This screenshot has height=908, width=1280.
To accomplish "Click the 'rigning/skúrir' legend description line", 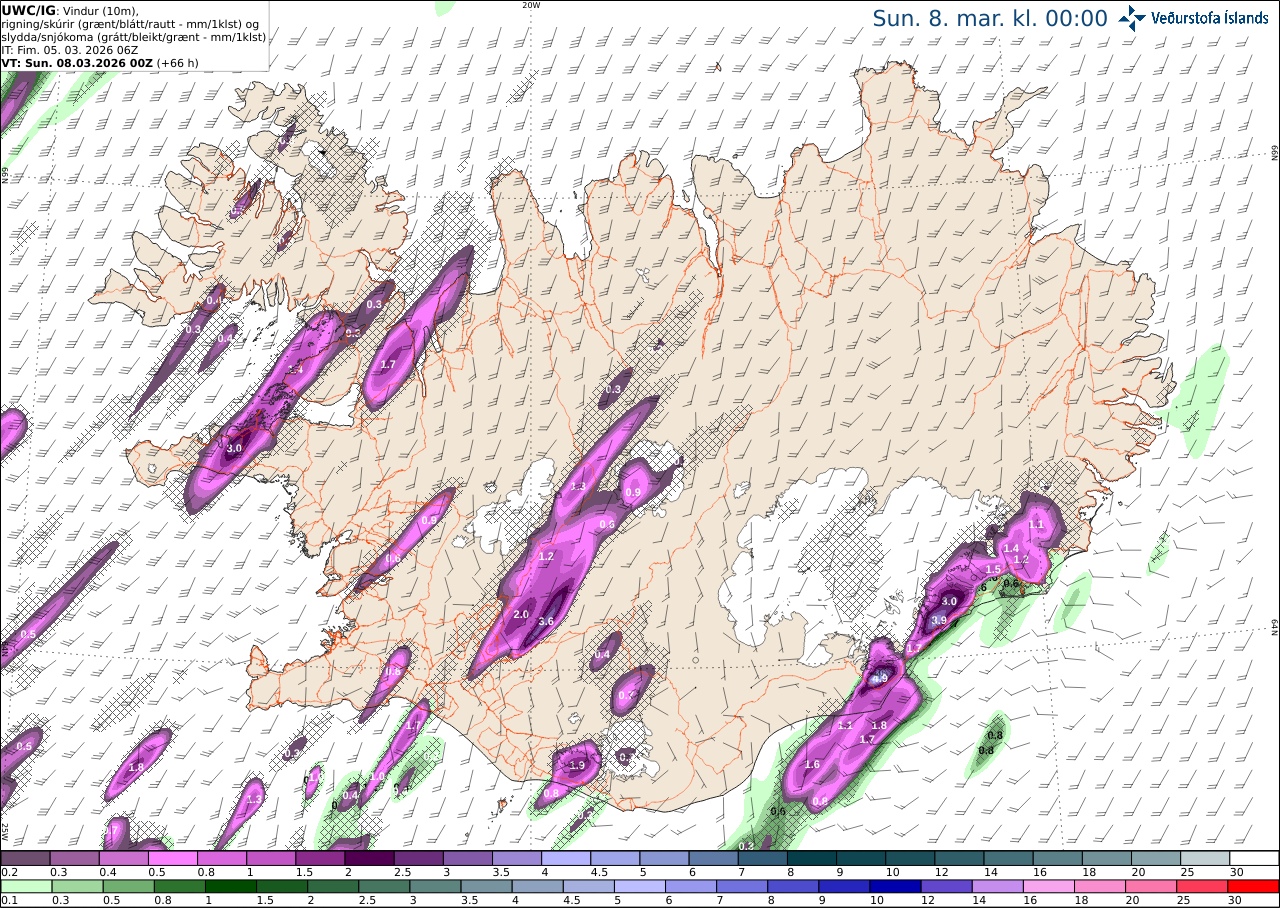I will 130,24.
